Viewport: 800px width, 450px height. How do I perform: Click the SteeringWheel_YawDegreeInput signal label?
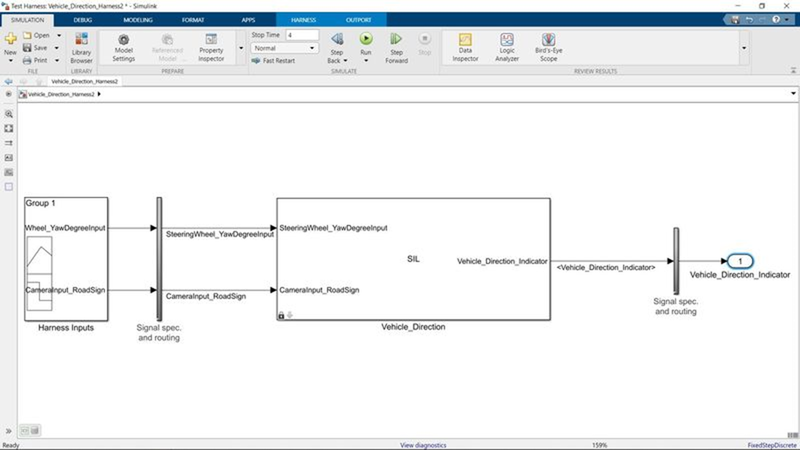click(x=220, y=234)
